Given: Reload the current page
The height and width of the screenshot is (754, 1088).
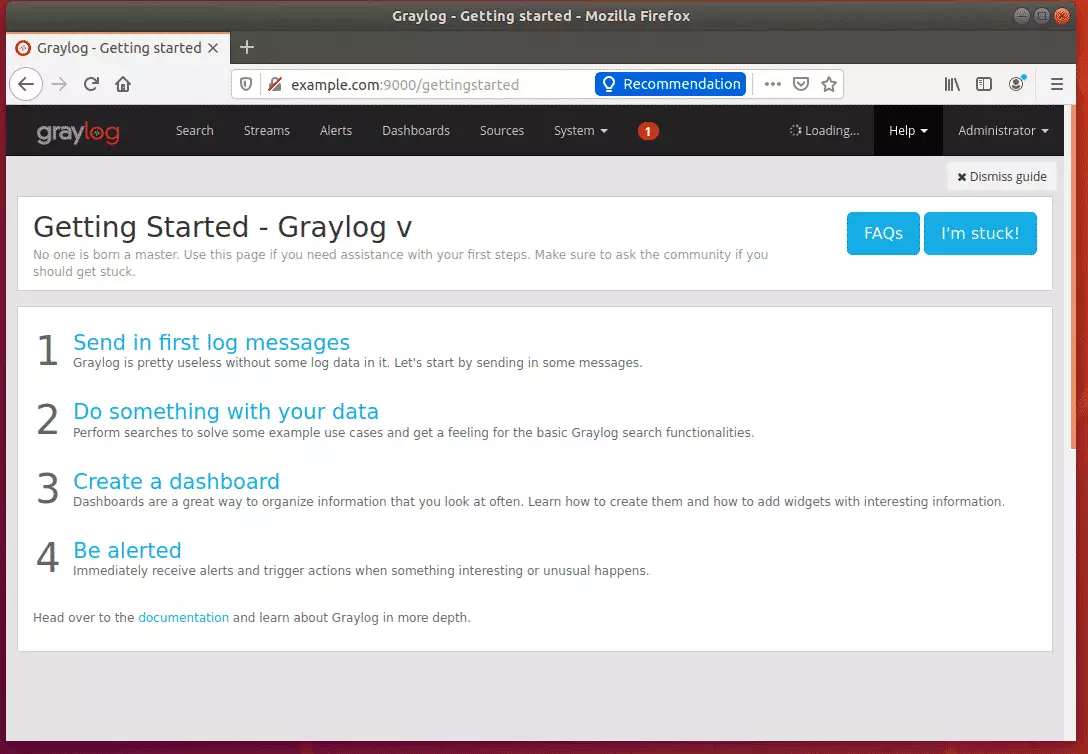Looking at the screenshot, I should [91, 85].
